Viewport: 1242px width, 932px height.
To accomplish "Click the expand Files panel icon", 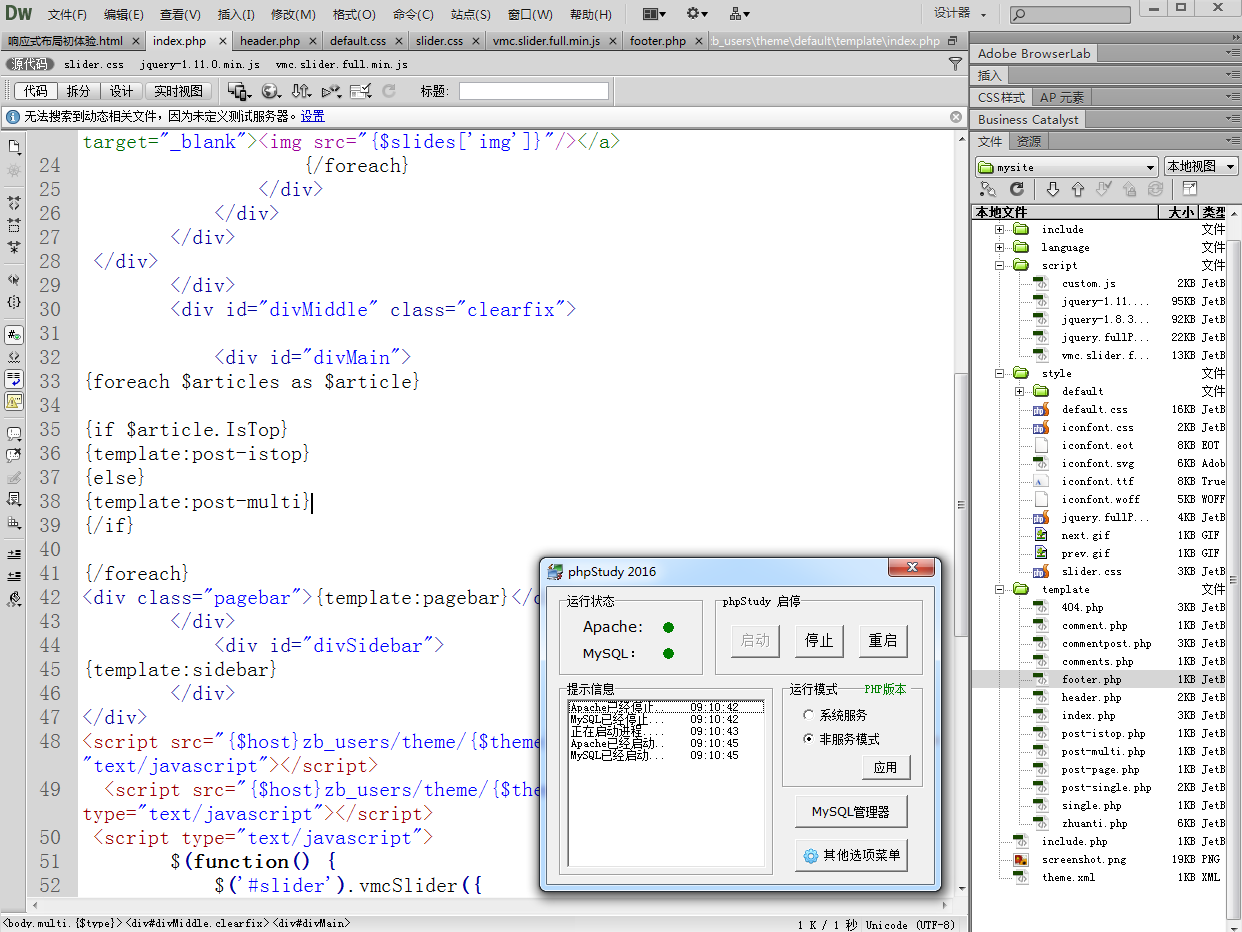I will [x=1190, y=189].
